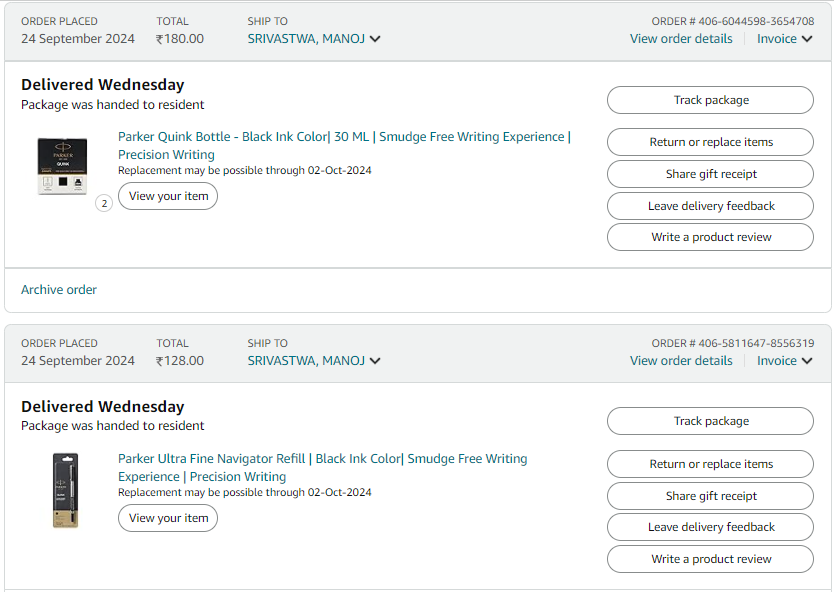Write a product review for Navigator Refill
The width and height of the screenshot is (834, 592).
pos(710,559)
